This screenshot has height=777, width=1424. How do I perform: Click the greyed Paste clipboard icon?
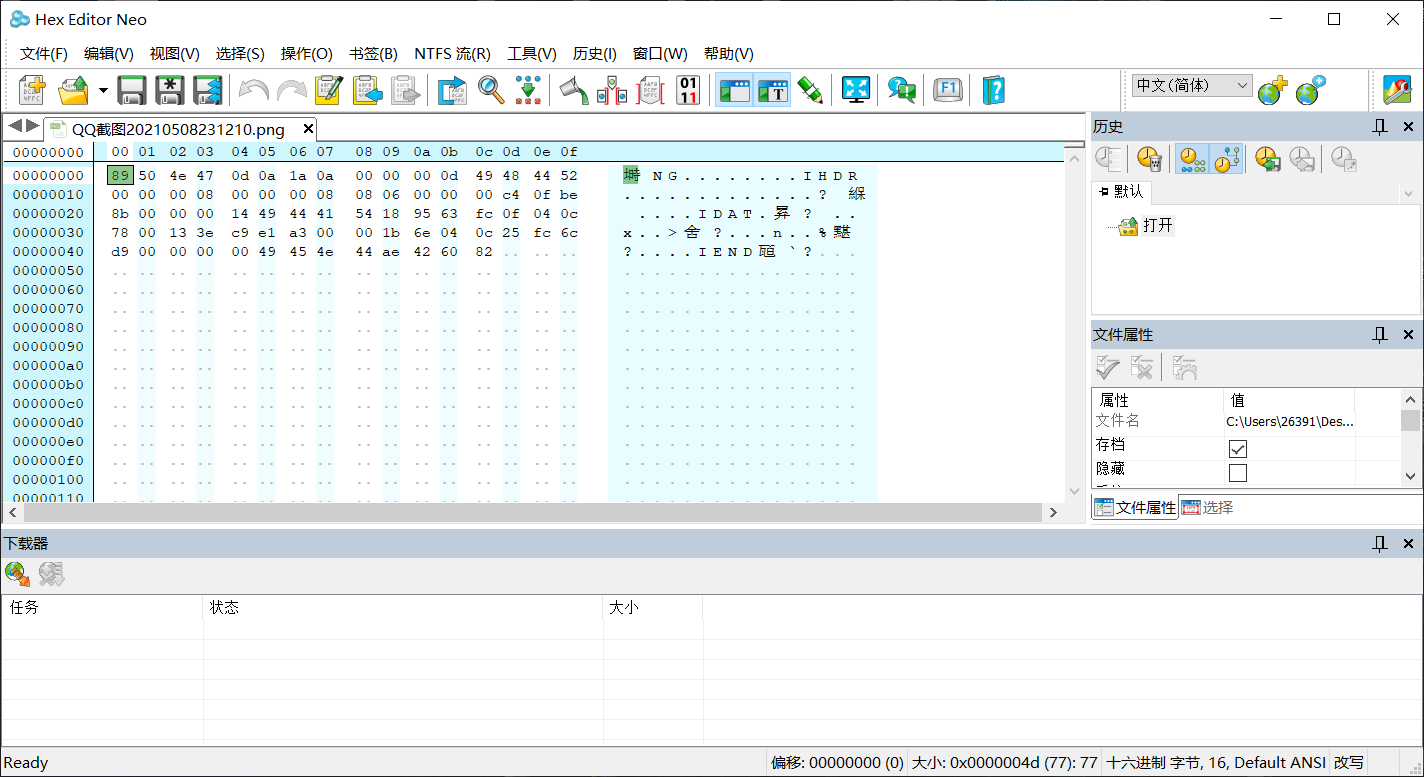click(404, 90)
